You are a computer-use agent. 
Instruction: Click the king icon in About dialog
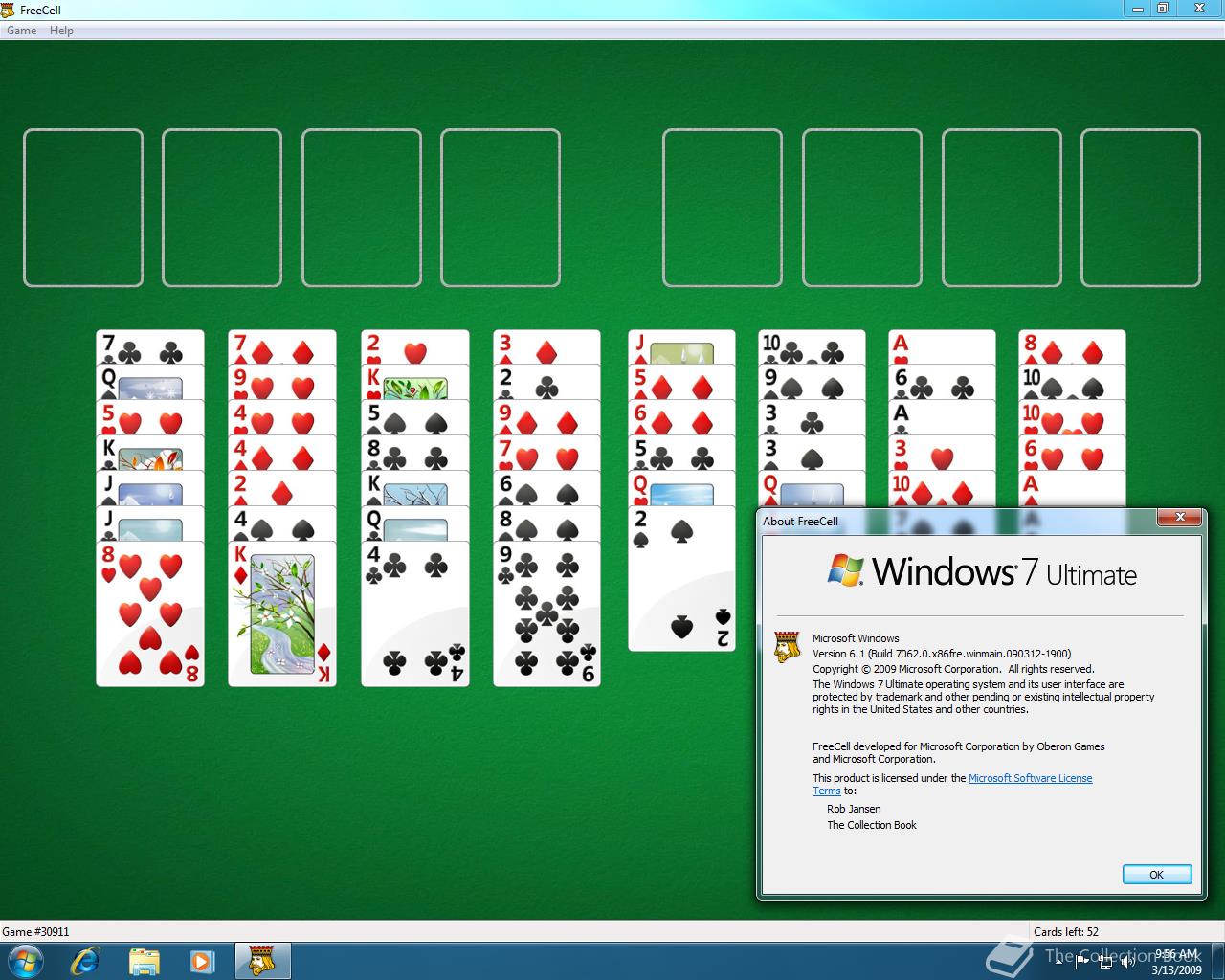[787, 647]
